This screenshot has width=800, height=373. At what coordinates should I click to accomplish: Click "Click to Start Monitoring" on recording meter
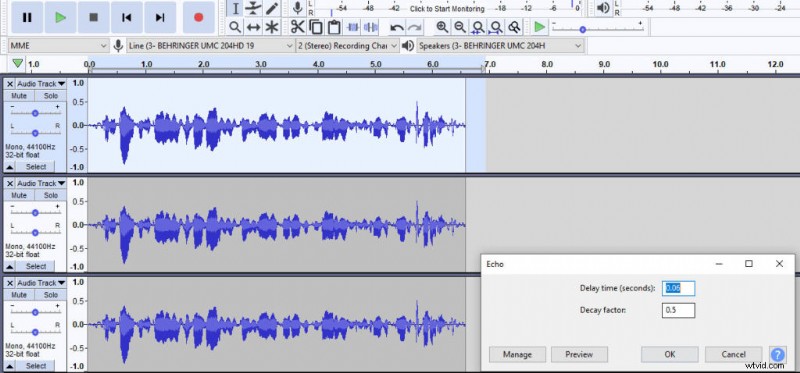point(447,9)
